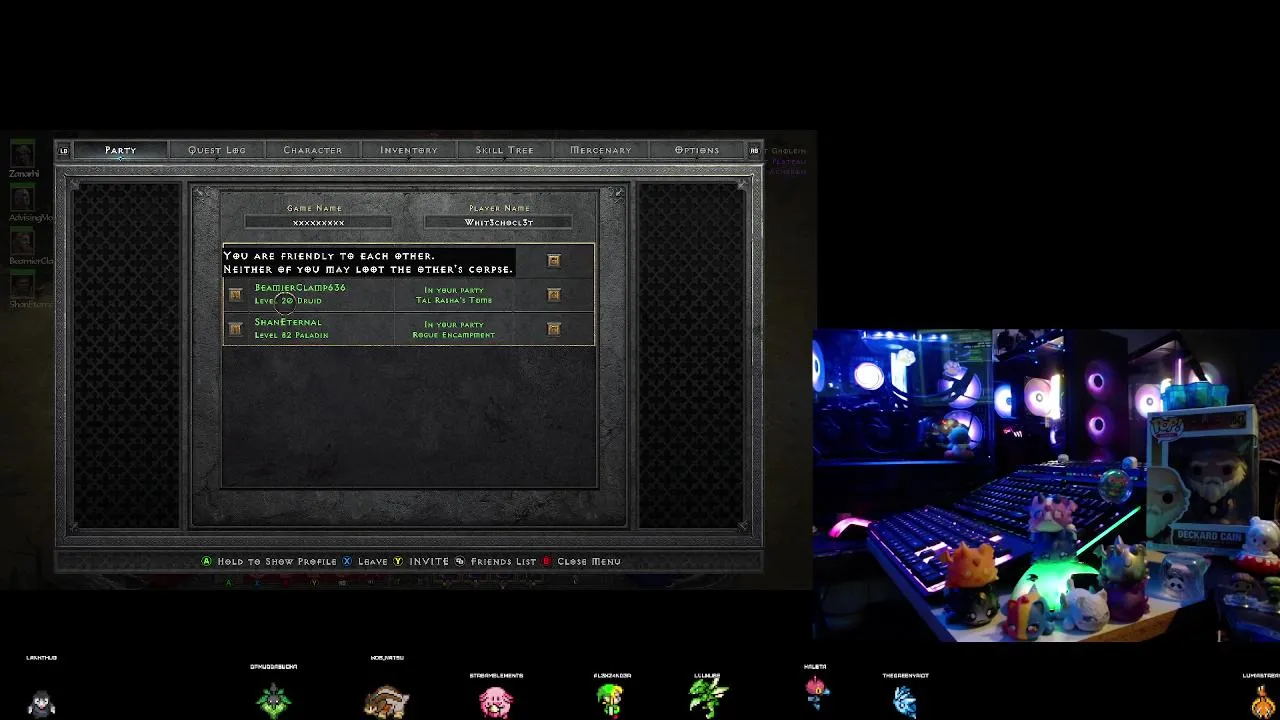Click the right-side icon in ShanEternal's row
The width and height of the screenshot is (1280, 720).
point(554,329)
